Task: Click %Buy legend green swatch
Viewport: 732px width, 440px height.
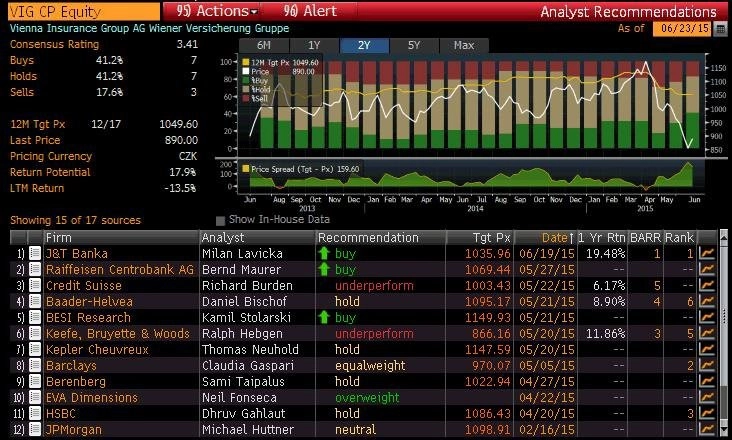Action: pos(246,80)
